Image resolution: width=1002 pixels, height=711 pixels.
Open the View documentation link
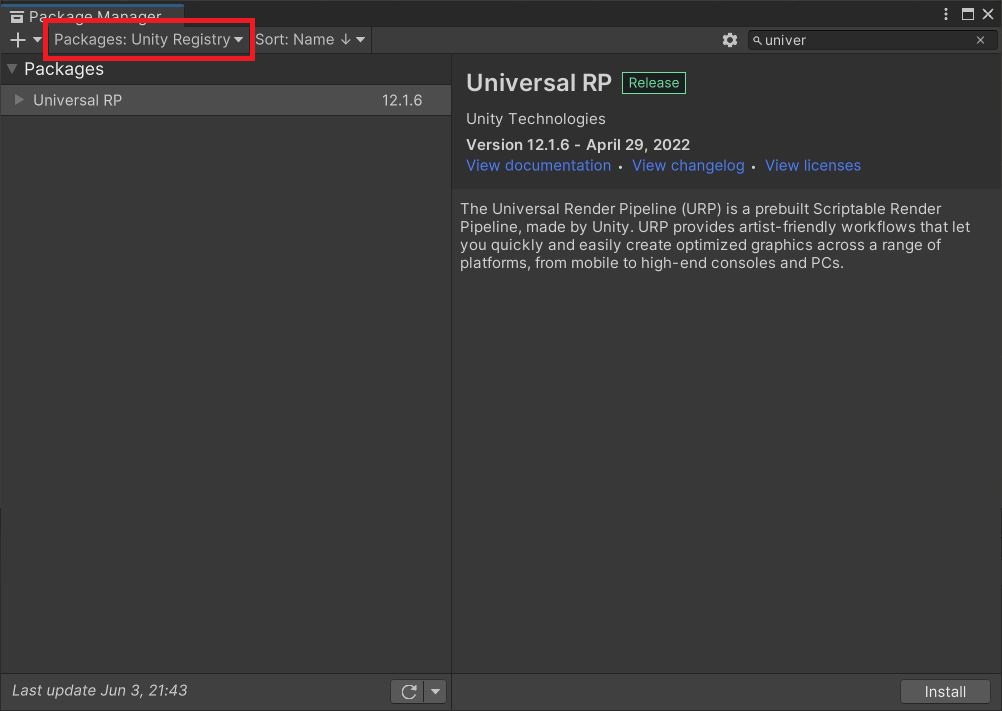[x=538, y=165]
